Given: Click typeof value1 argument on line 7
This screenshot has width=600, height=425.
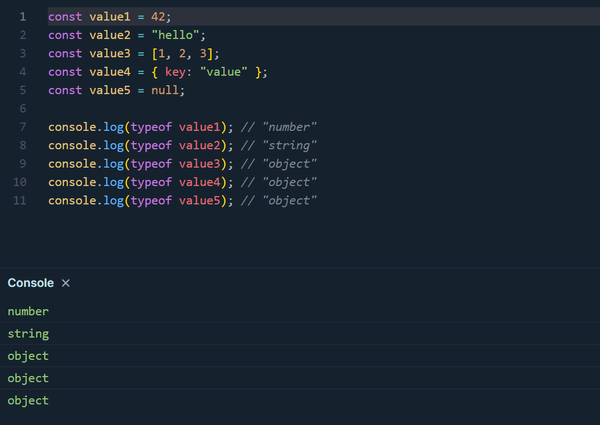Looking at the screenshot, I should pos(176,127).
